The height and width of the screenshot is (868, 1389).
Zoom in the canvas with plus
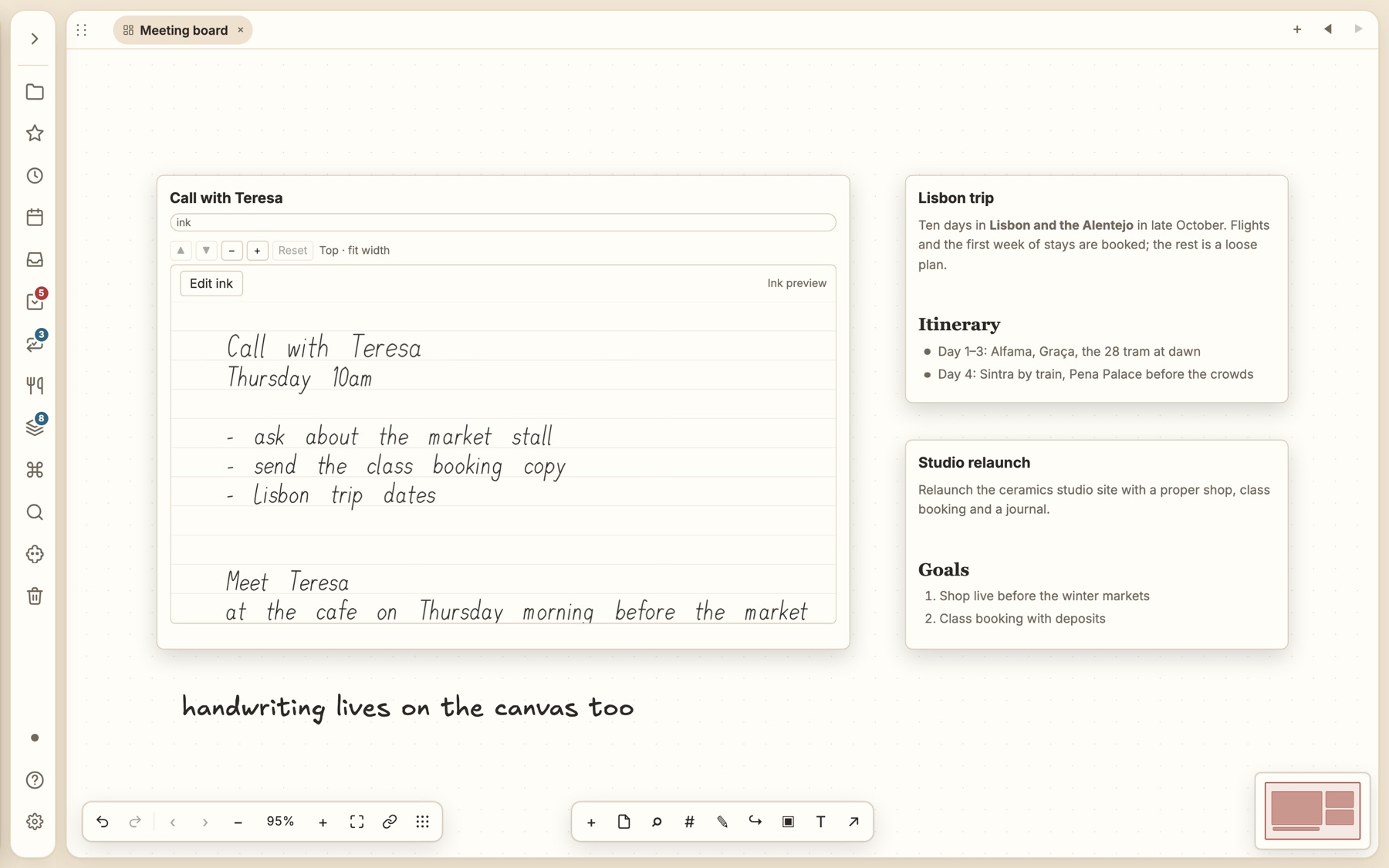[323, 822]
